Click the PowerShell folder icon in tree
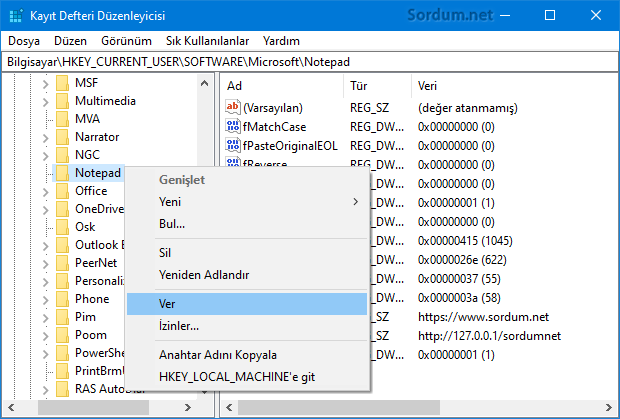This screenshot has width=620, height=419. (x=62, y=352)
